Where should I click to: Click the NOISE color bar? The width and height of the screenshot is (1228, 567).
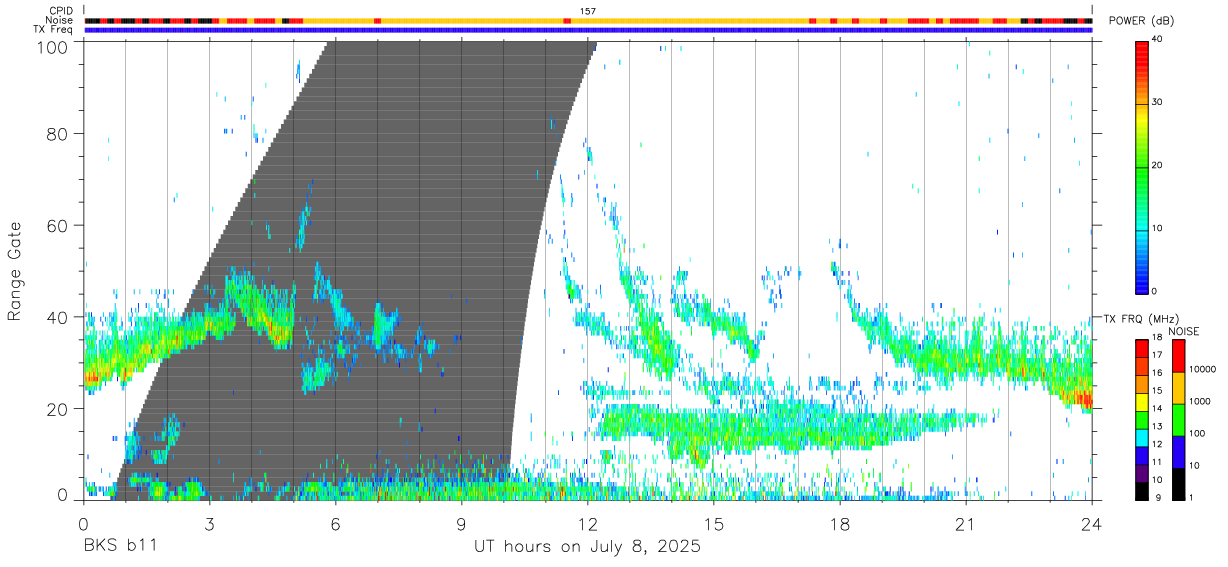(x=1178, y=420)
